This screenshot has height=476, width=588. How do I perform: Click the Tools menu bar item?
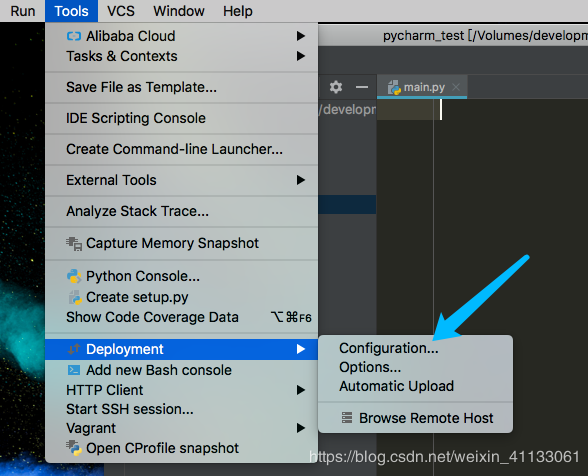pos(71,11)
